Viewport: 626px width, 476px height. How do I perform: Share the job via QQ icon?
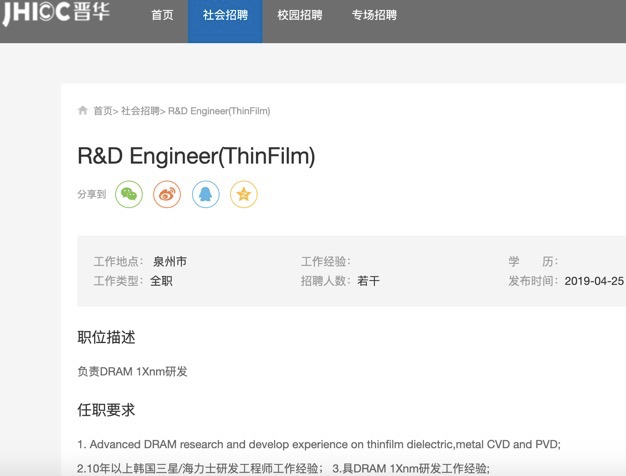click(206, 194)
